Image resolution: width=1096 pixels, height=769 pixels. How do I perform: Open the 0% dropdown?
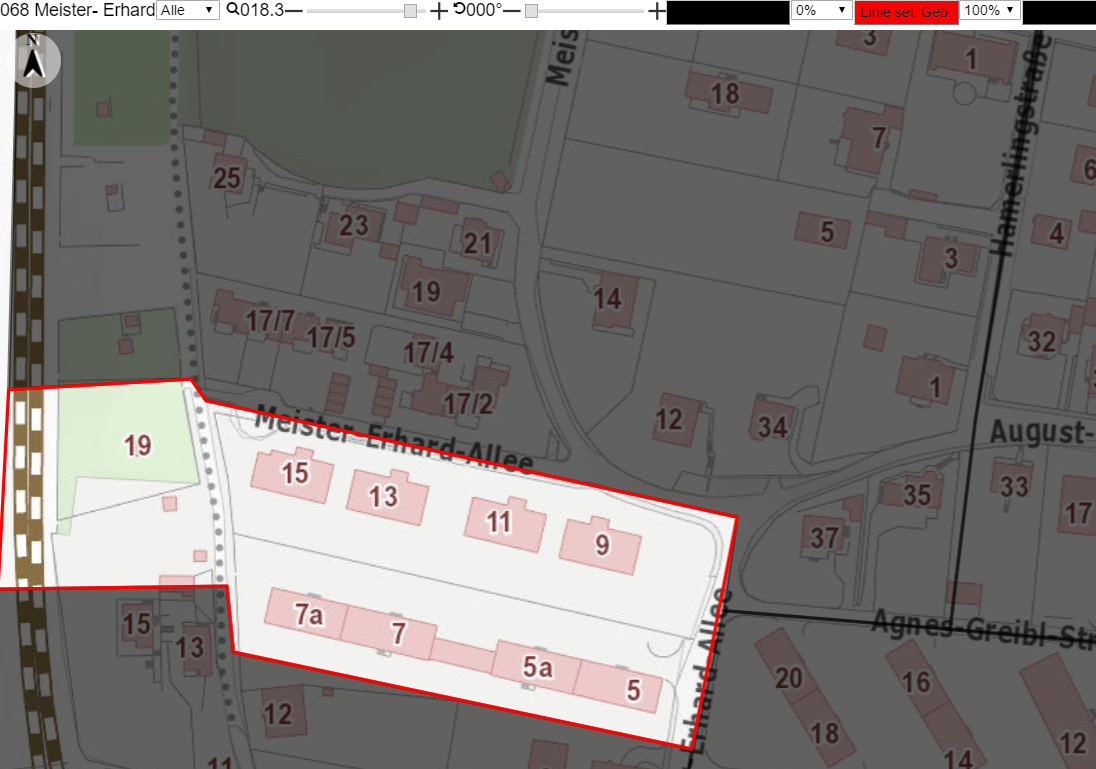coord(821,10)
